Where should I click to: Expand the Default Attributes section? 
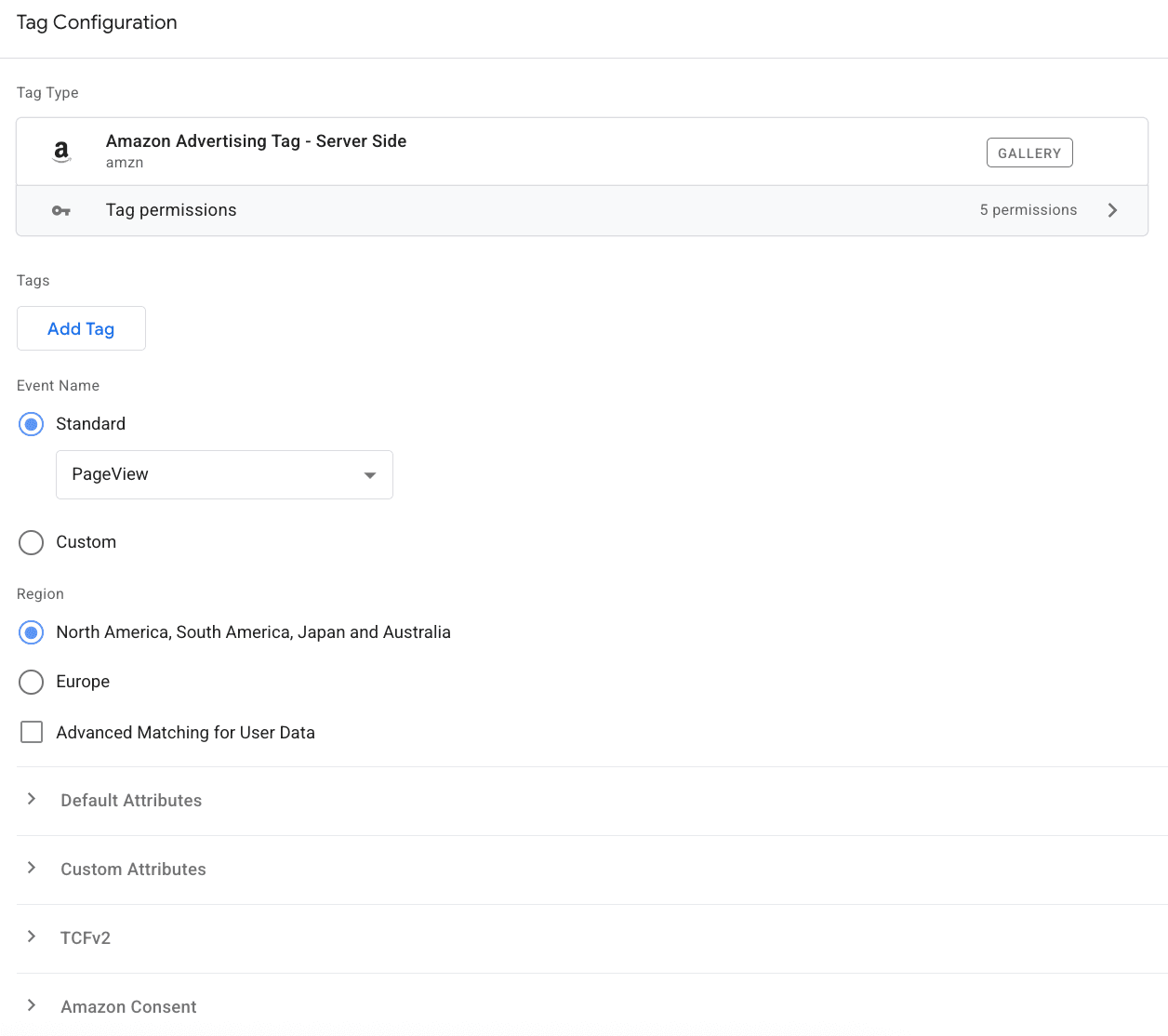point(32,799)
